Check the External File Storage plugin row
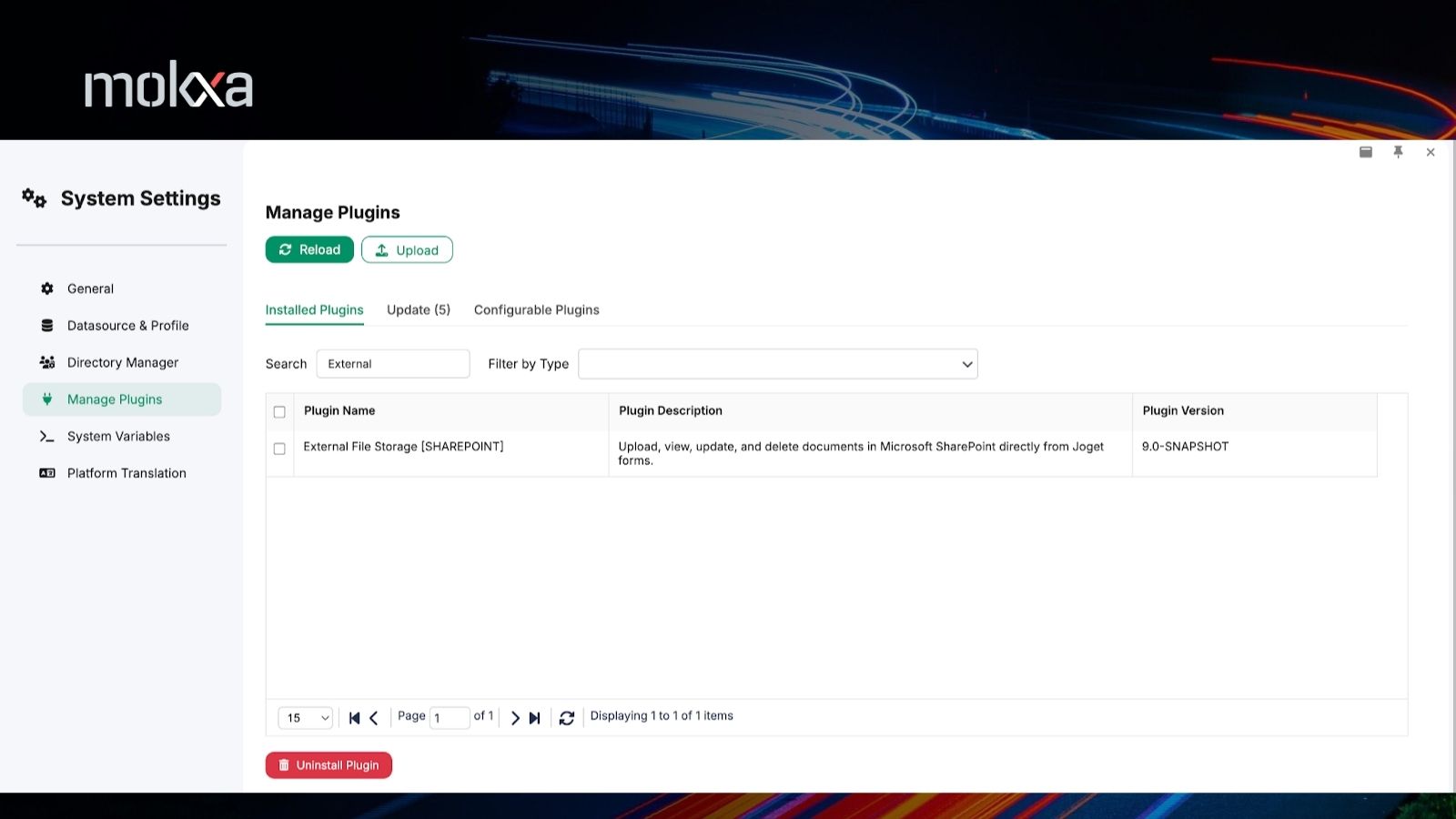The width and height of the screenshot is (1456, 819). tap(279, 449)
